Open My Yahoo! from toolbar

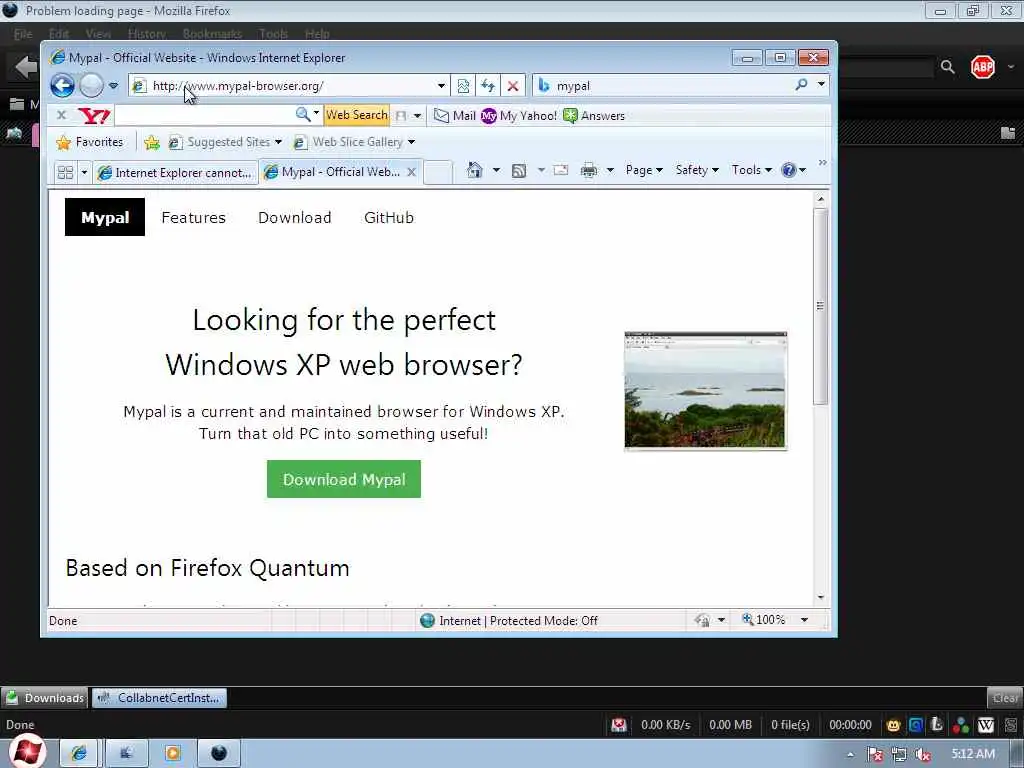click(519, 116)
